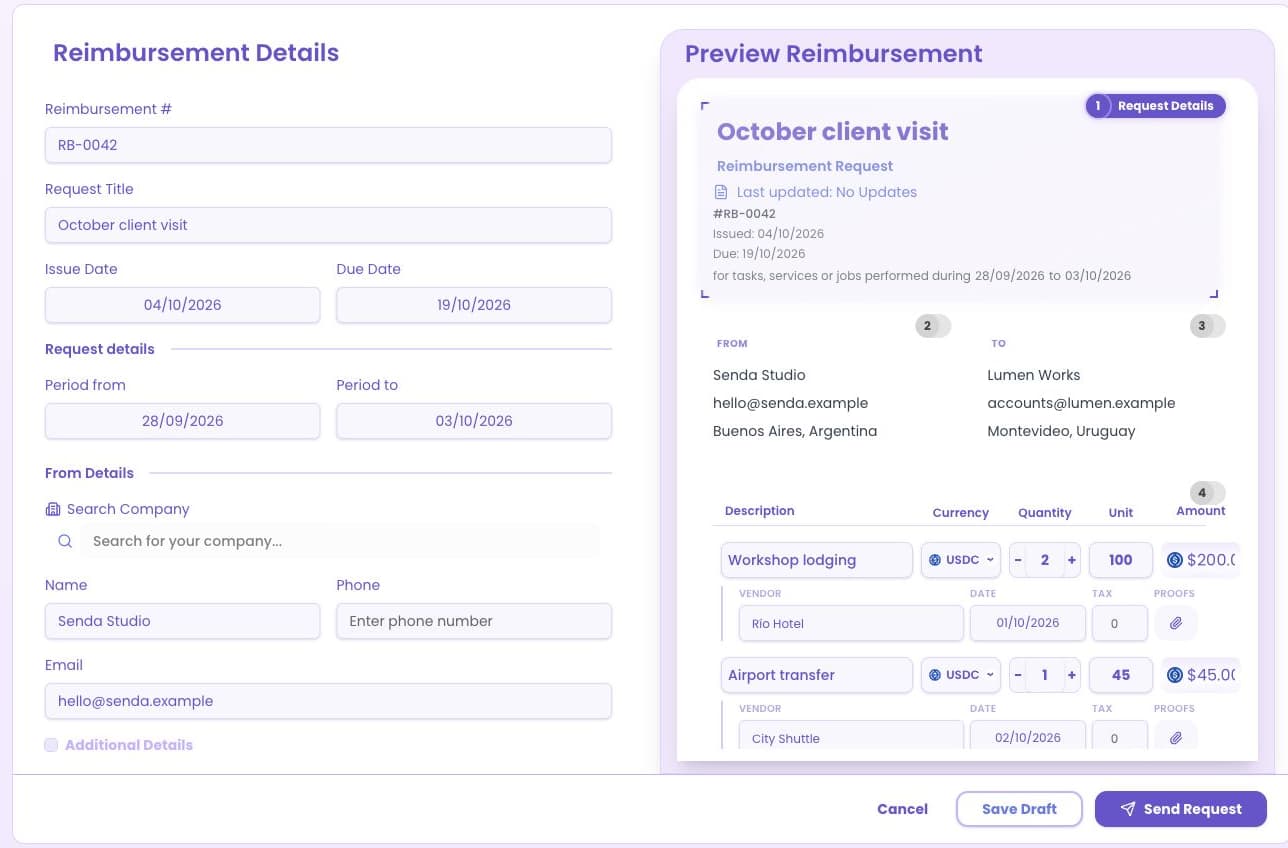The height and width of the screenshot is (848, 1288).
Task: Jump to step 4 line items
Action: point(1207,493)
